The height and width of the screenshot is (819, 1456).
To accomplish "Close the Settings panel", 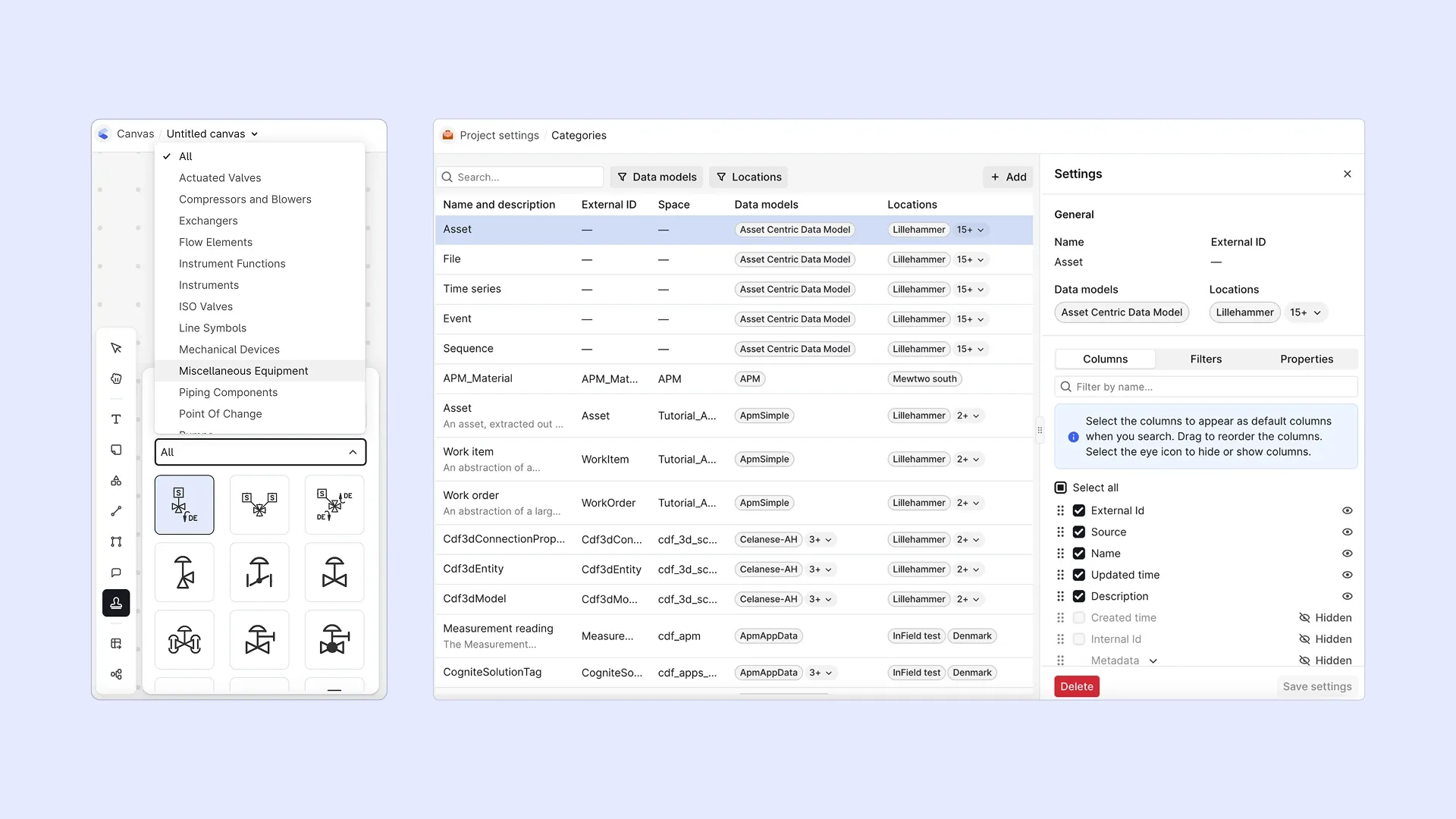I will [1348, 174].
